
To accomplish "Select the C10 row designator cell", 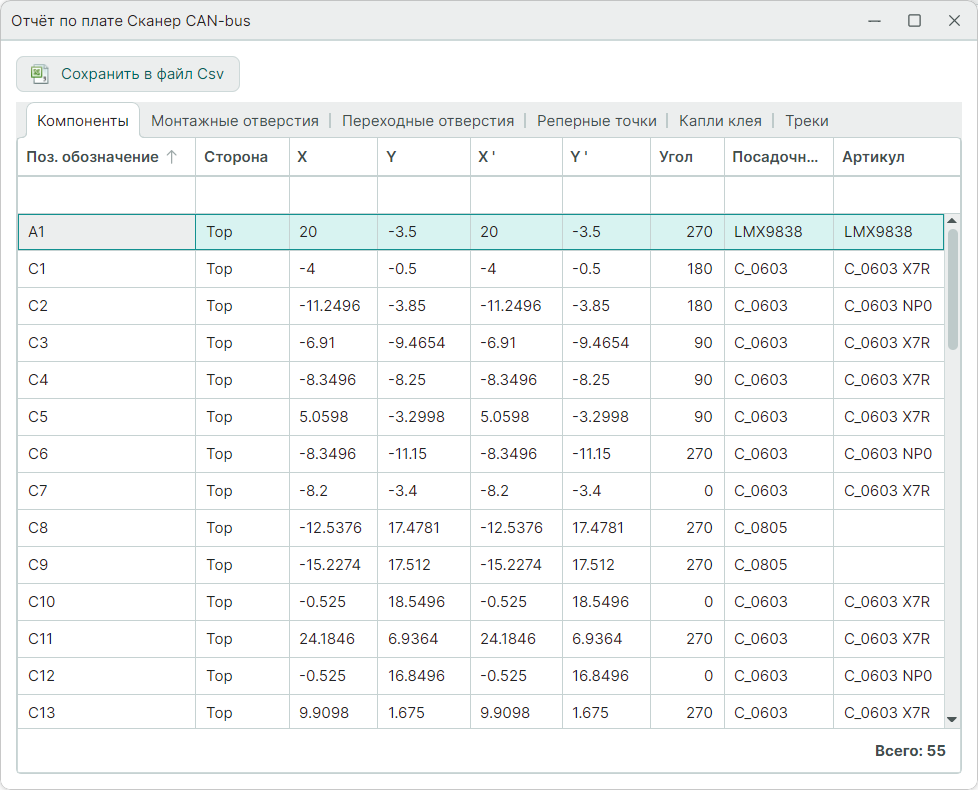I will pos(106,602).
